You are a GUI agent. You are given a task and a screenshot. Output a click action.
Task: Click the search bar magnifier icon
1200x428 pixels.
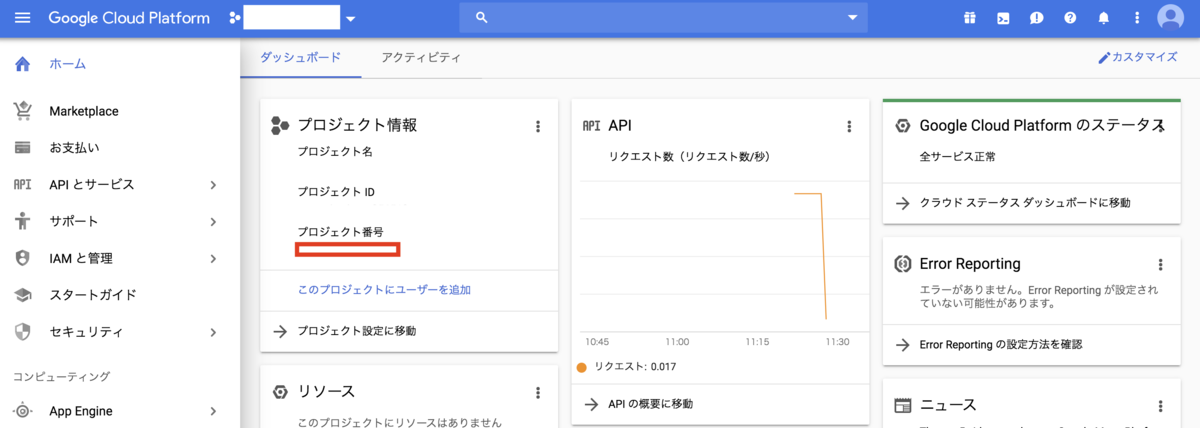click(481, 18)
